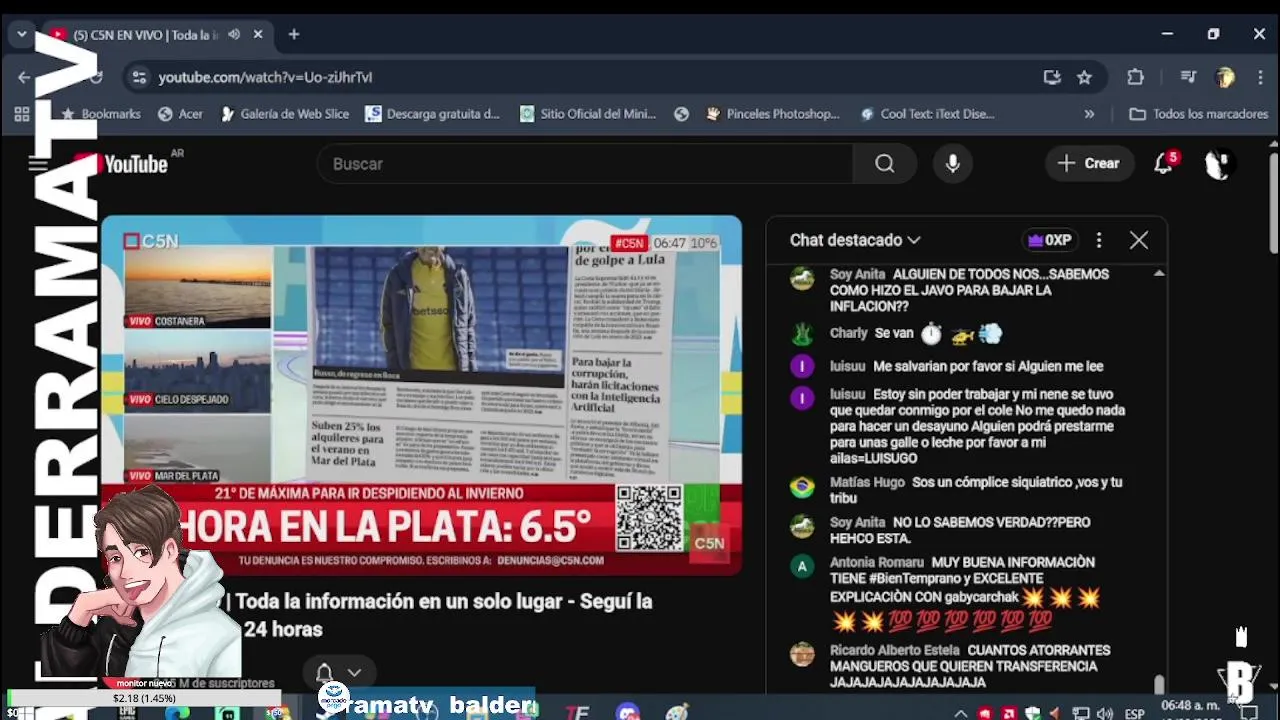Open the YouTube account avatar menu

(x=1218, y=164)
